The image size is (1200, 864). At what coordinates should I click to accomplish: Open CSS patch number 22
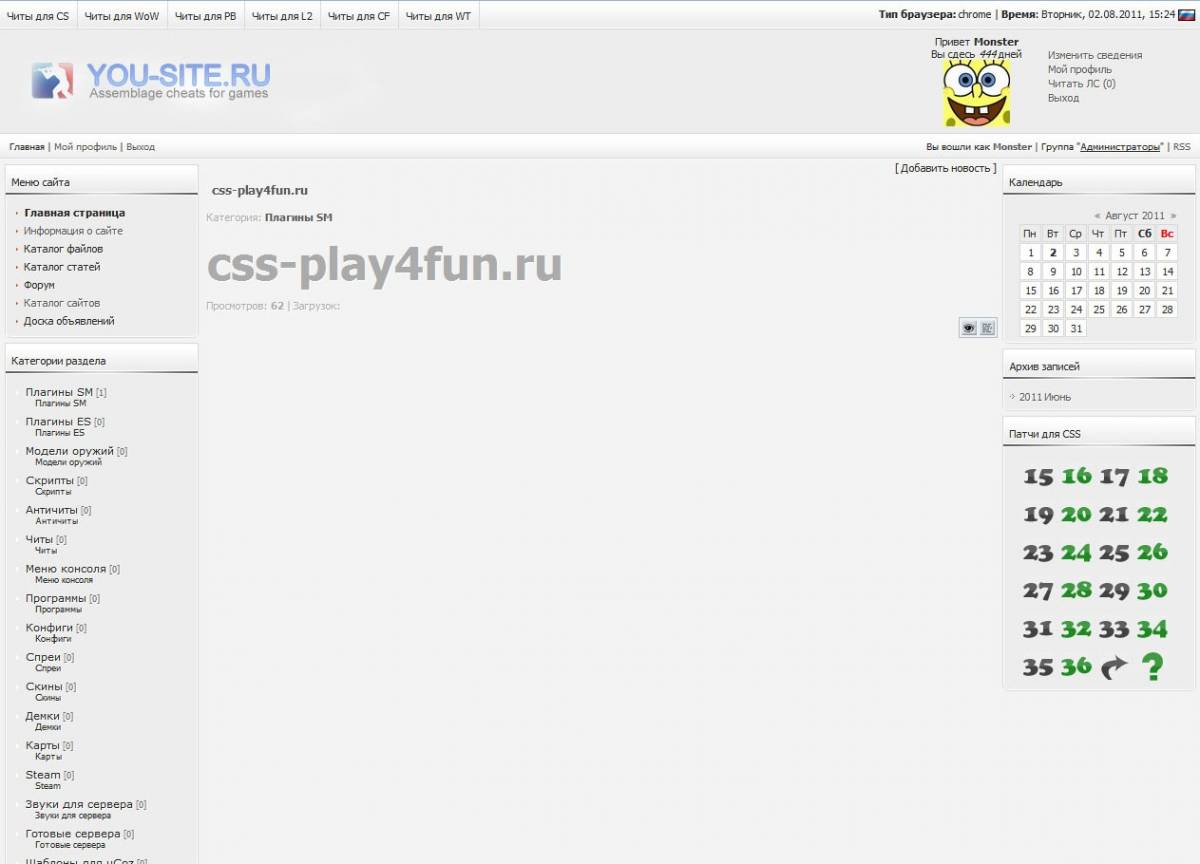pos(1152,514)
